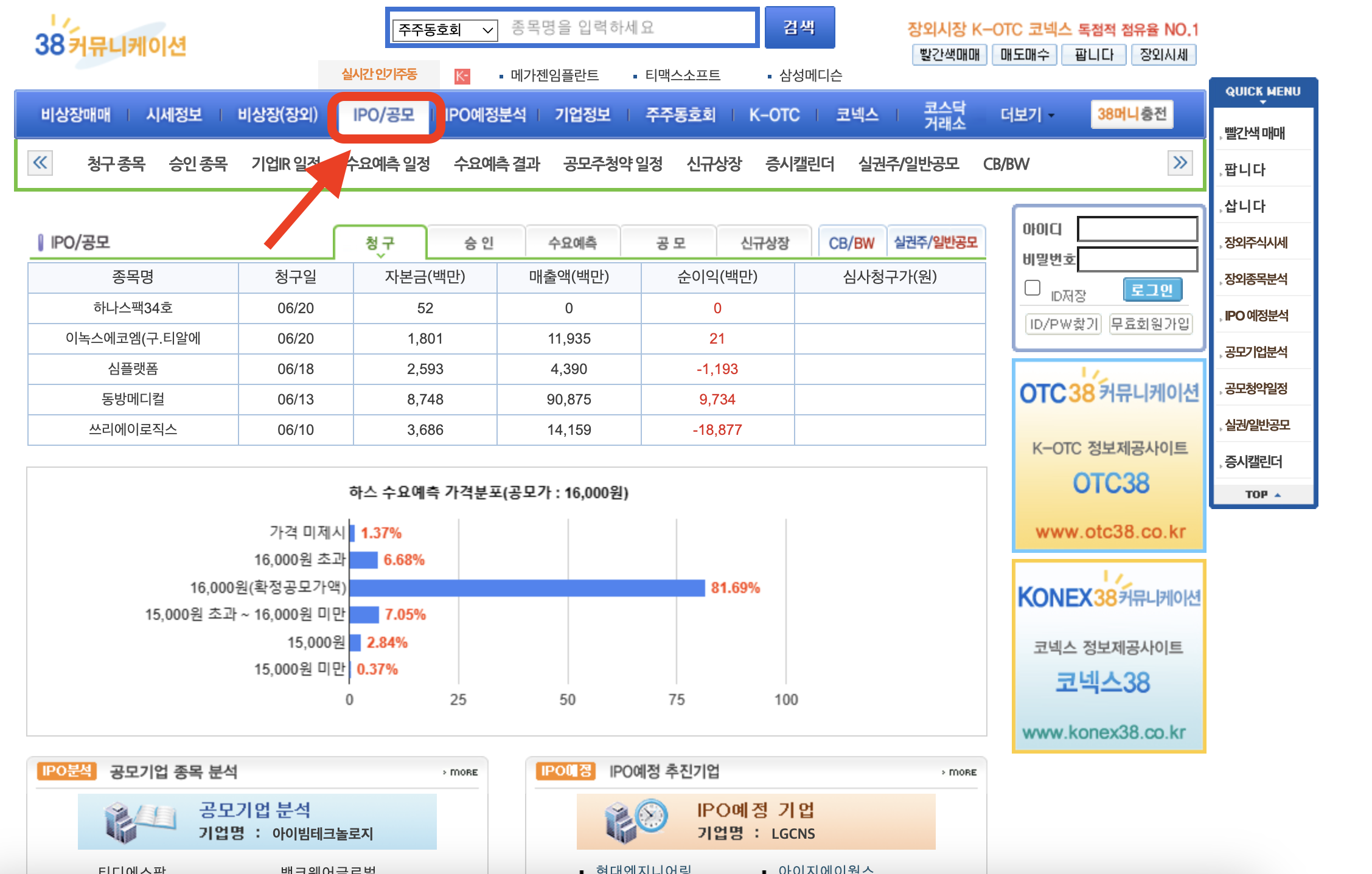Click the right double-chevron on the green submenu bar

(1179, 163)
